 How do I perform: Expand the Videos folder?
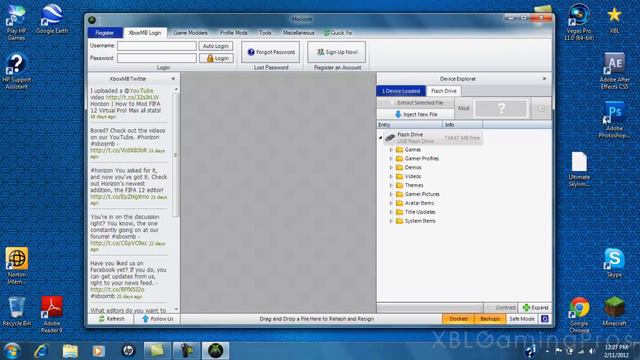(391, 177)
